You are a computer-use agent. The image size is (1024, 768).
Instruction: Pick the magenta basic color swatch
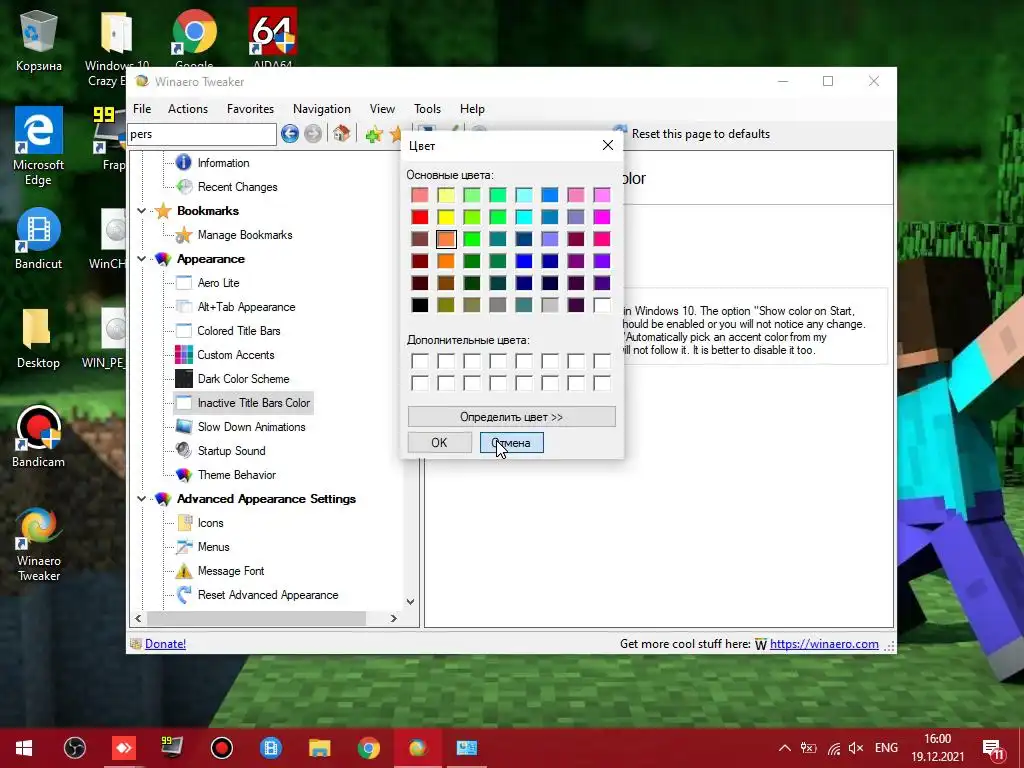(602, 217)
